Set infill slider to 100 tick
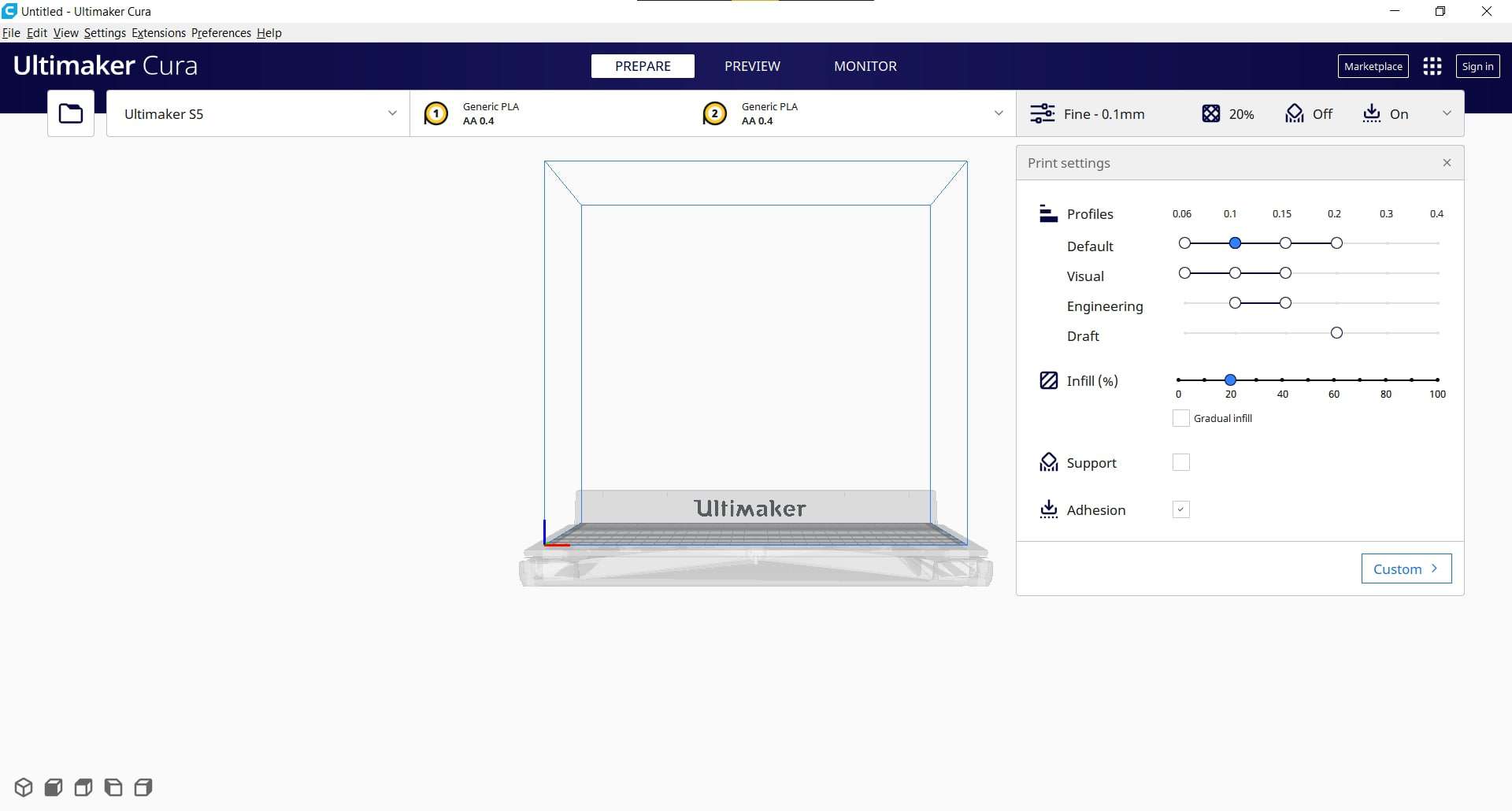1512x811 pixels. pyautogui.click(x=1437, y=380)
